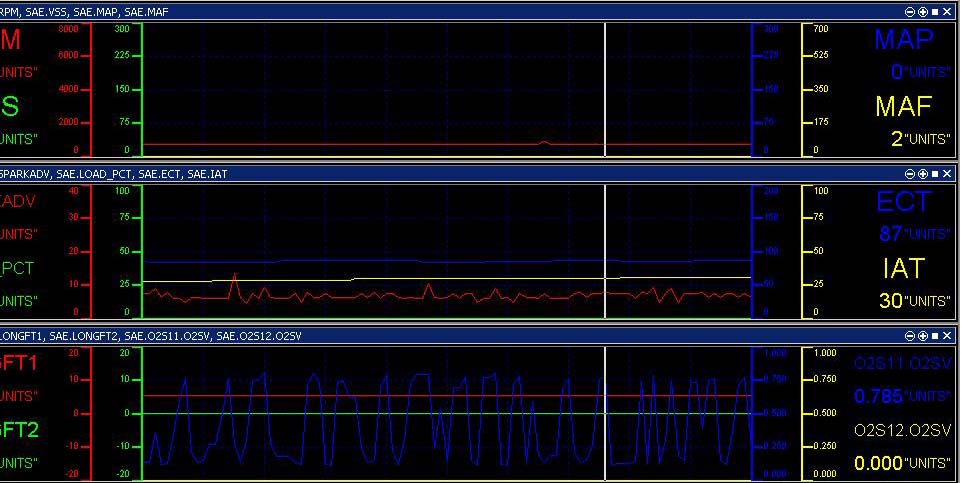Click the blue MAP channel label
This screenshot has height=483, width=965.
tap(903, 40)
